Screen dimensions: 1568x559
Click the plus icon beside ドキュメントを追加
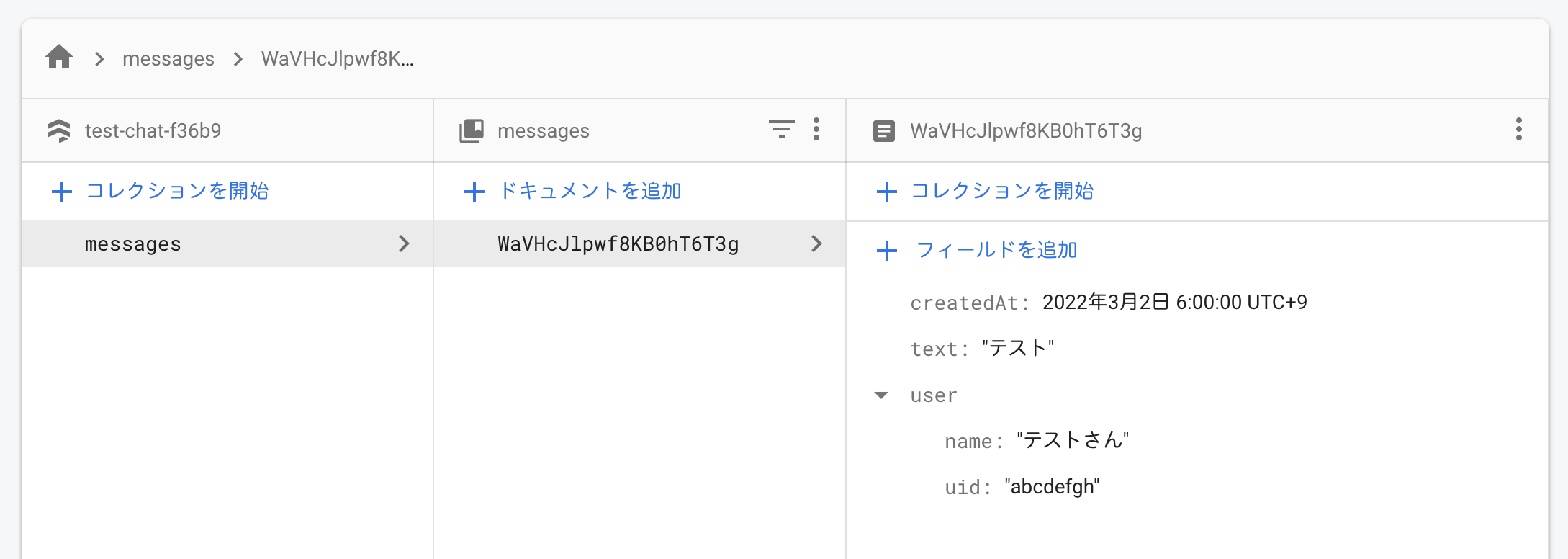pyautogui.click(x=474, y=192)
